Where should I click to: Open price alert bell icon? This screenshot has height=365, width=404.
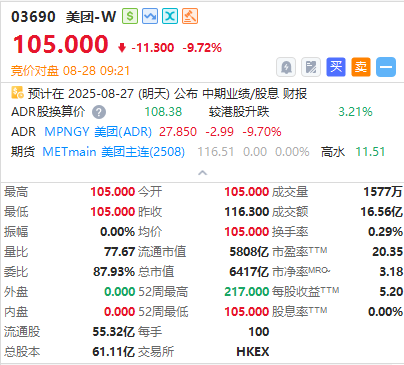(x=286, y=67)
